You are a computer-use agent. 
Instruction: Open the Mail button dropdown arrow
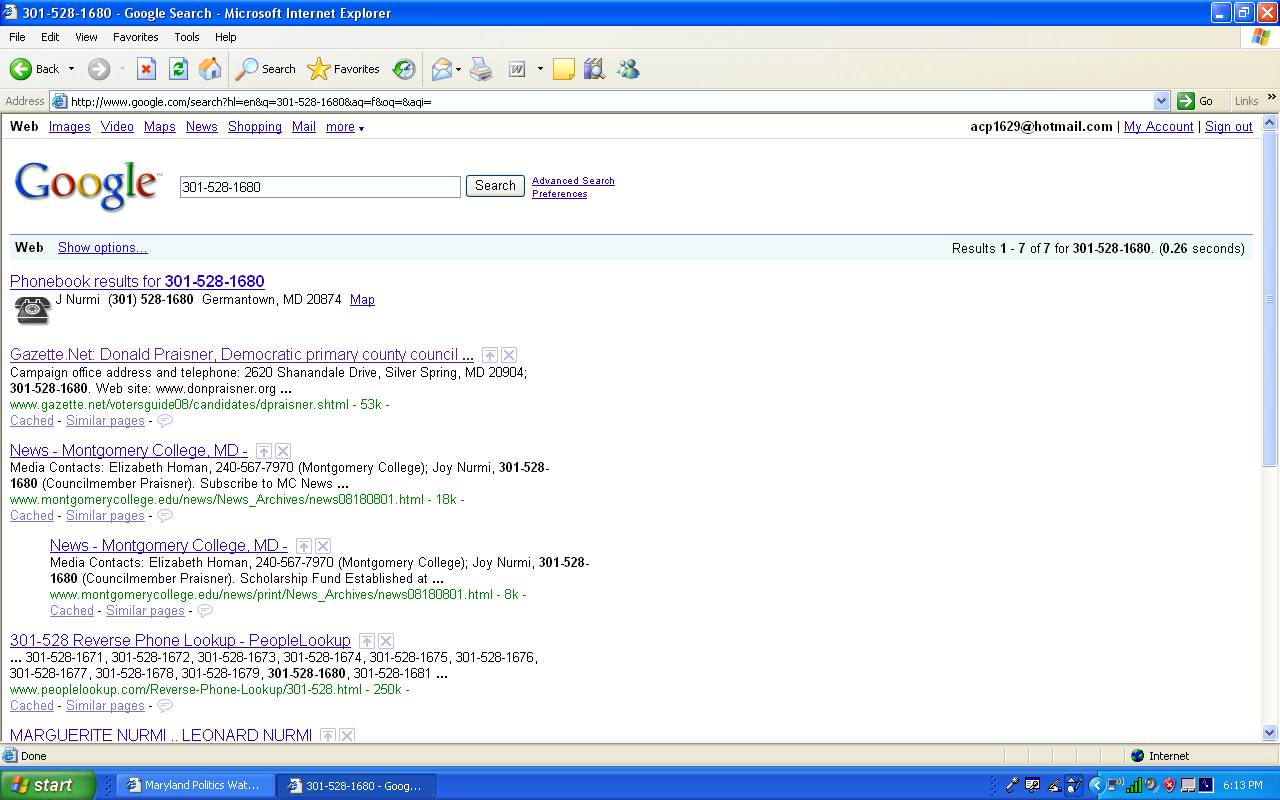(x=458, y=69)
